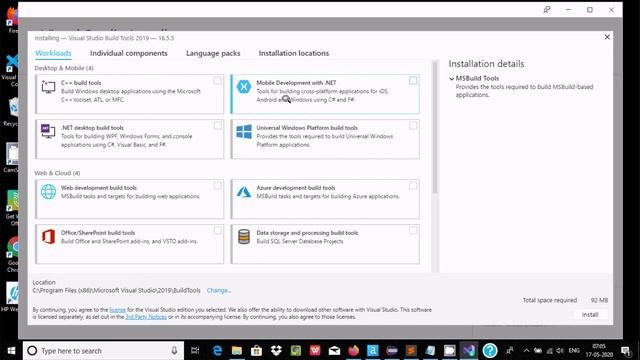The width and height of the screenshot is (640, 360).
Task: Show hidden system tray icons
Action: 527,351
